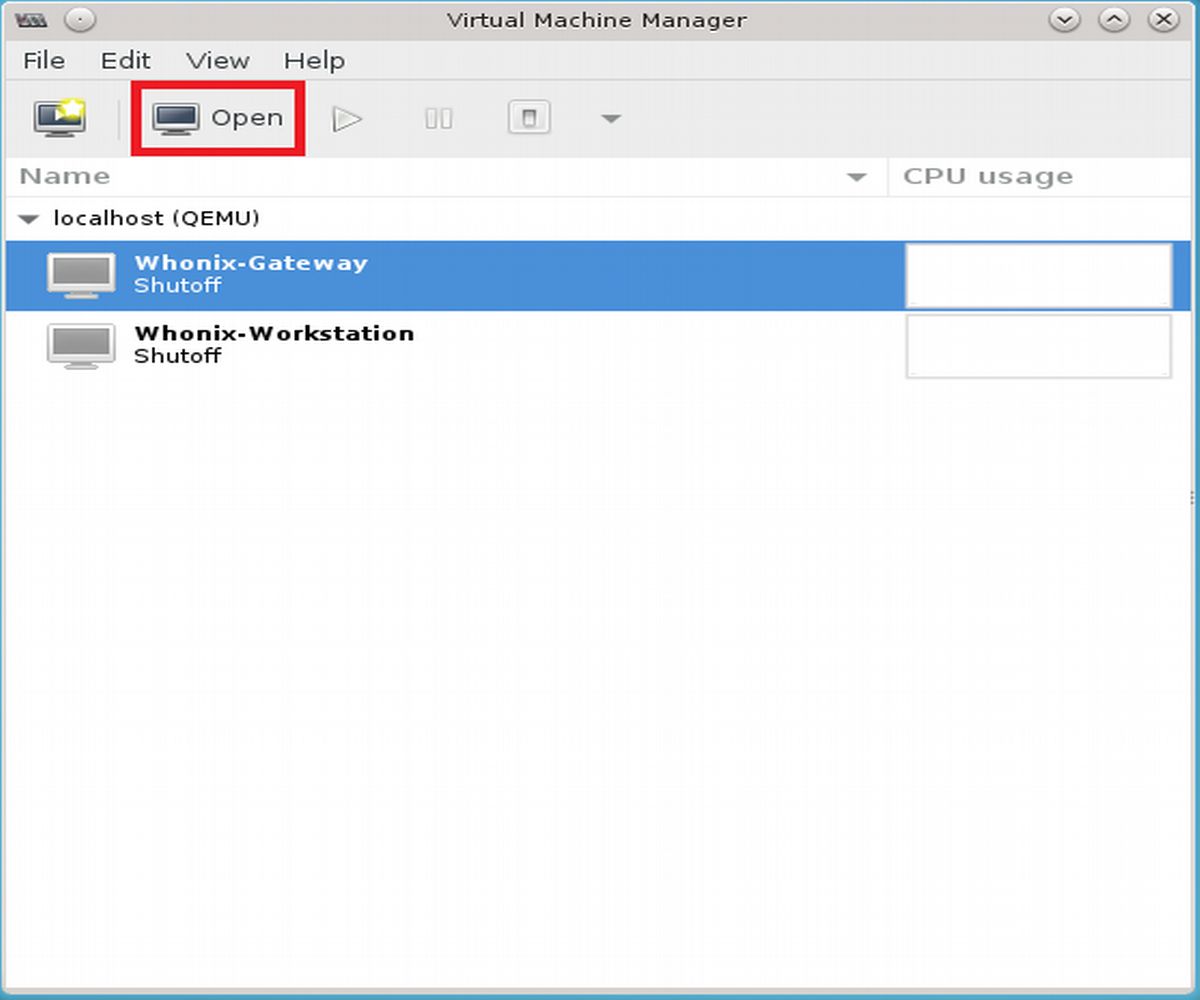This screenshot has width=1200, height=1000.
Task: Click the Whonix-Gateway CPU usage graph
Action: (1038, 275)
